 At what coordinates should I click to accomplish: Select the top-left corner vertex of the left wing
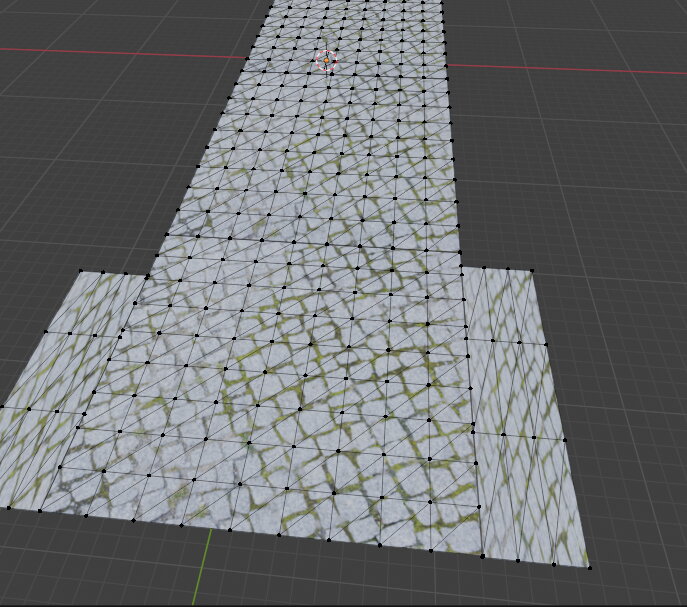77,271
